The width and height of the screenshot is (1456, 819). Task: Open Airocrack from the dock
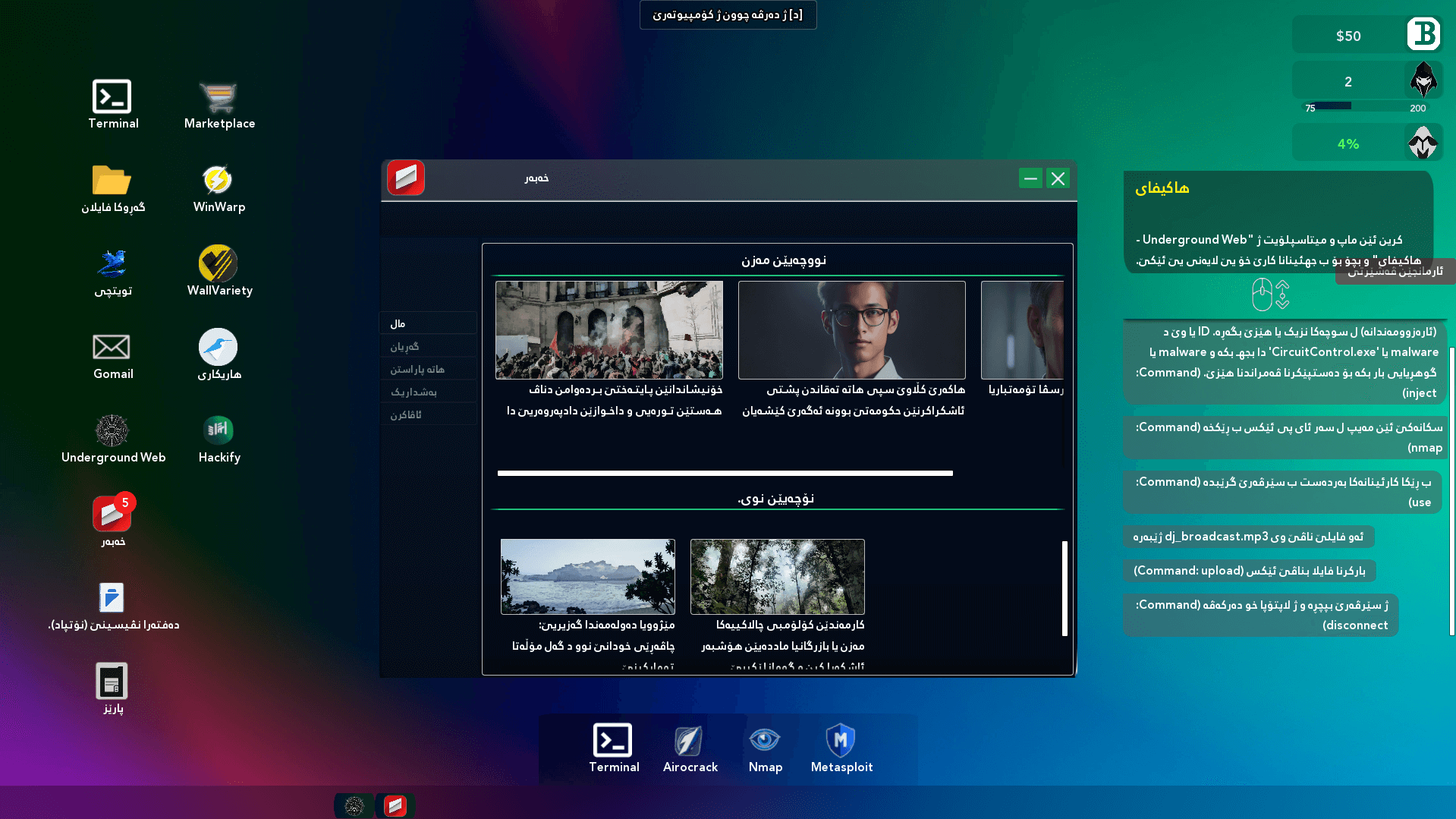coord(689,741)
